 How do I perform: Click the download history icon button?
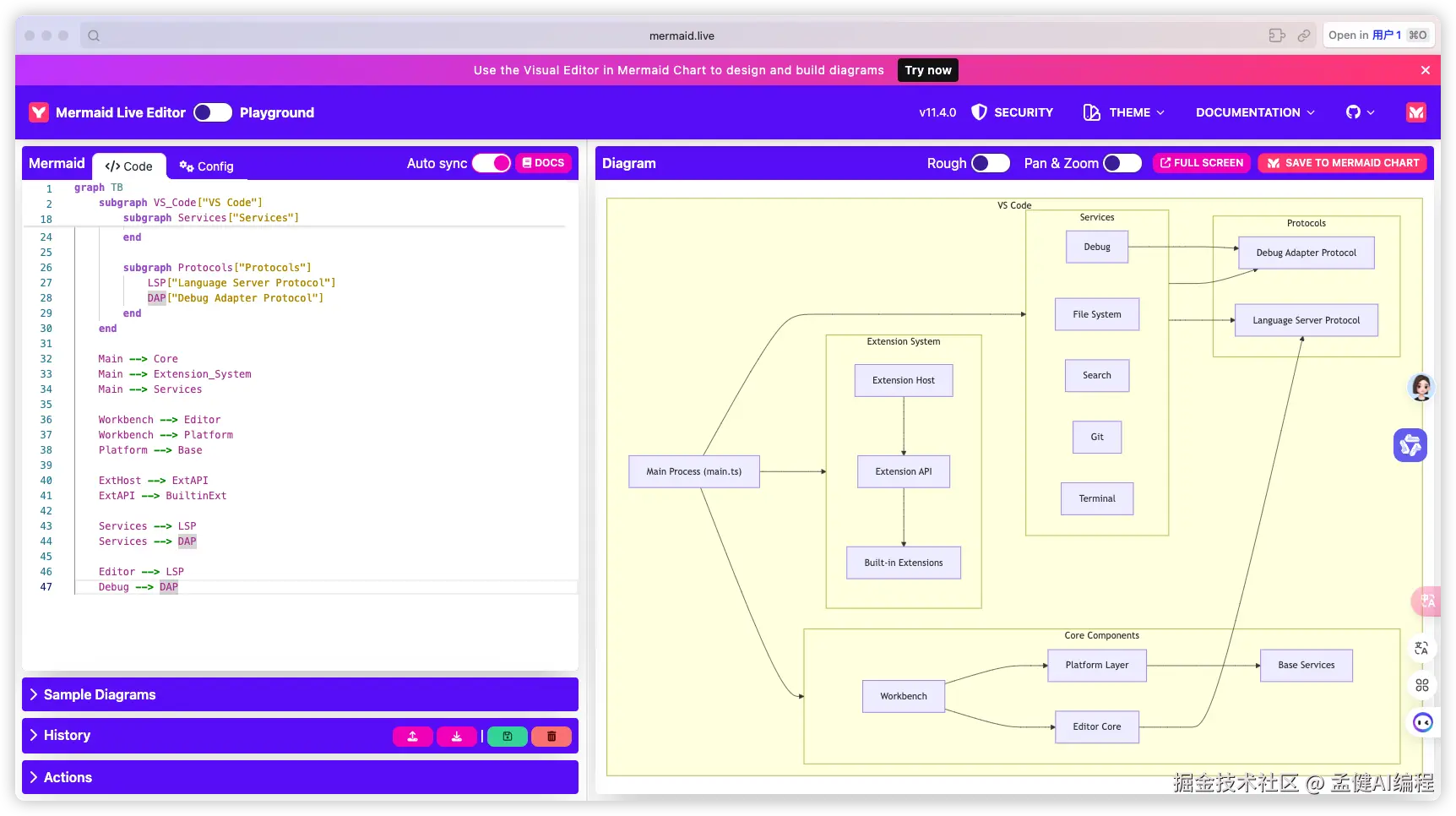(x=457, y=737)
